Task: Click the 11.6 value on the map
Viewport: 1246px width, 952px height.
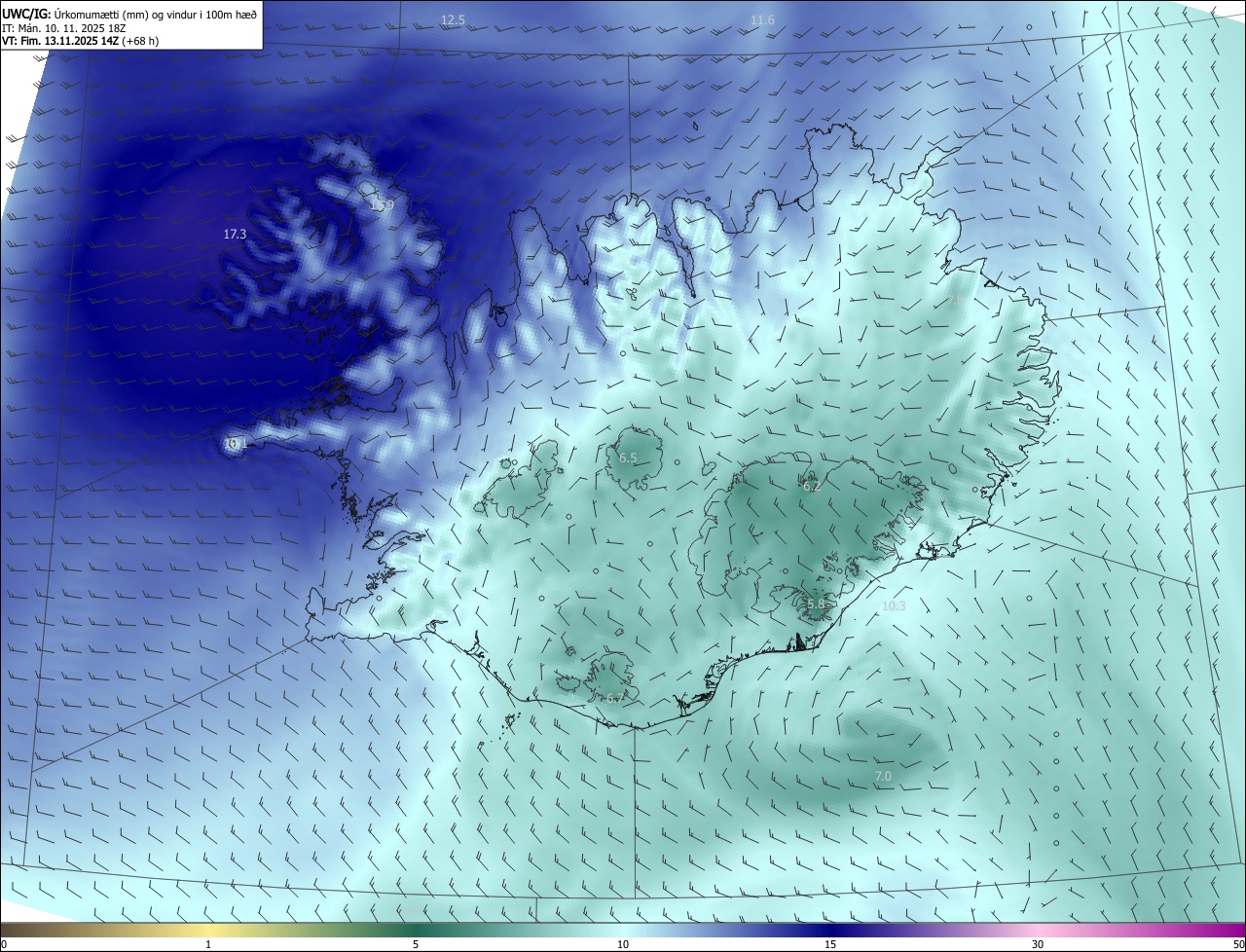Action: [x=762, y=20]
